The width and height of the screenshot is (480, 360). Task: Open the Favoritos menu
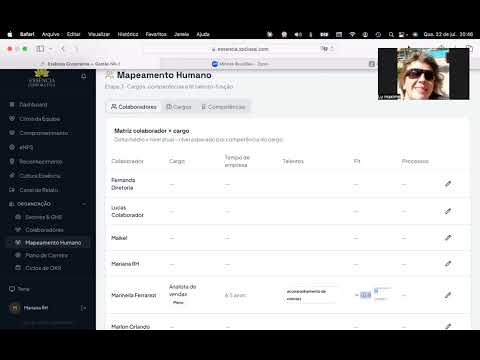[x=156, y=34]
